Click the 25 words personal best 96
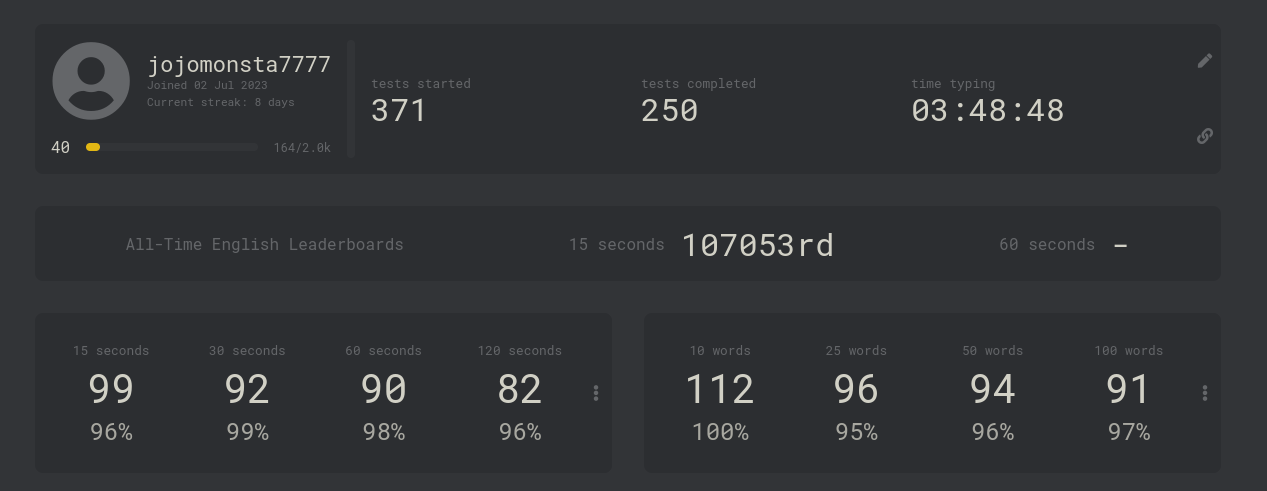 pyautogui.click(x=856, y=389)
